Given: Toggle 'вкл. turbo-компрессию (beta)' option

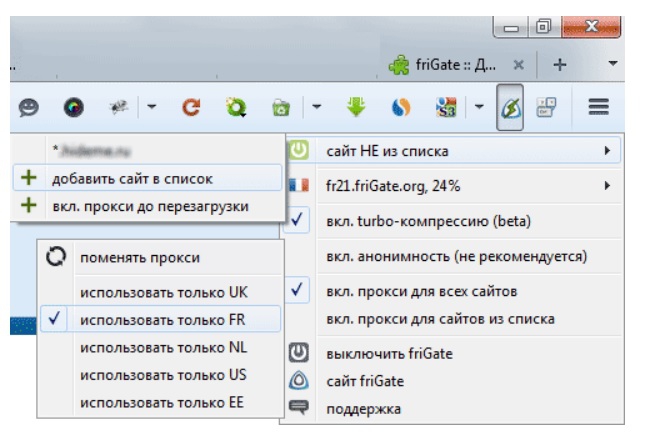Looking at the screenshot, I should [x=453, y=221].
